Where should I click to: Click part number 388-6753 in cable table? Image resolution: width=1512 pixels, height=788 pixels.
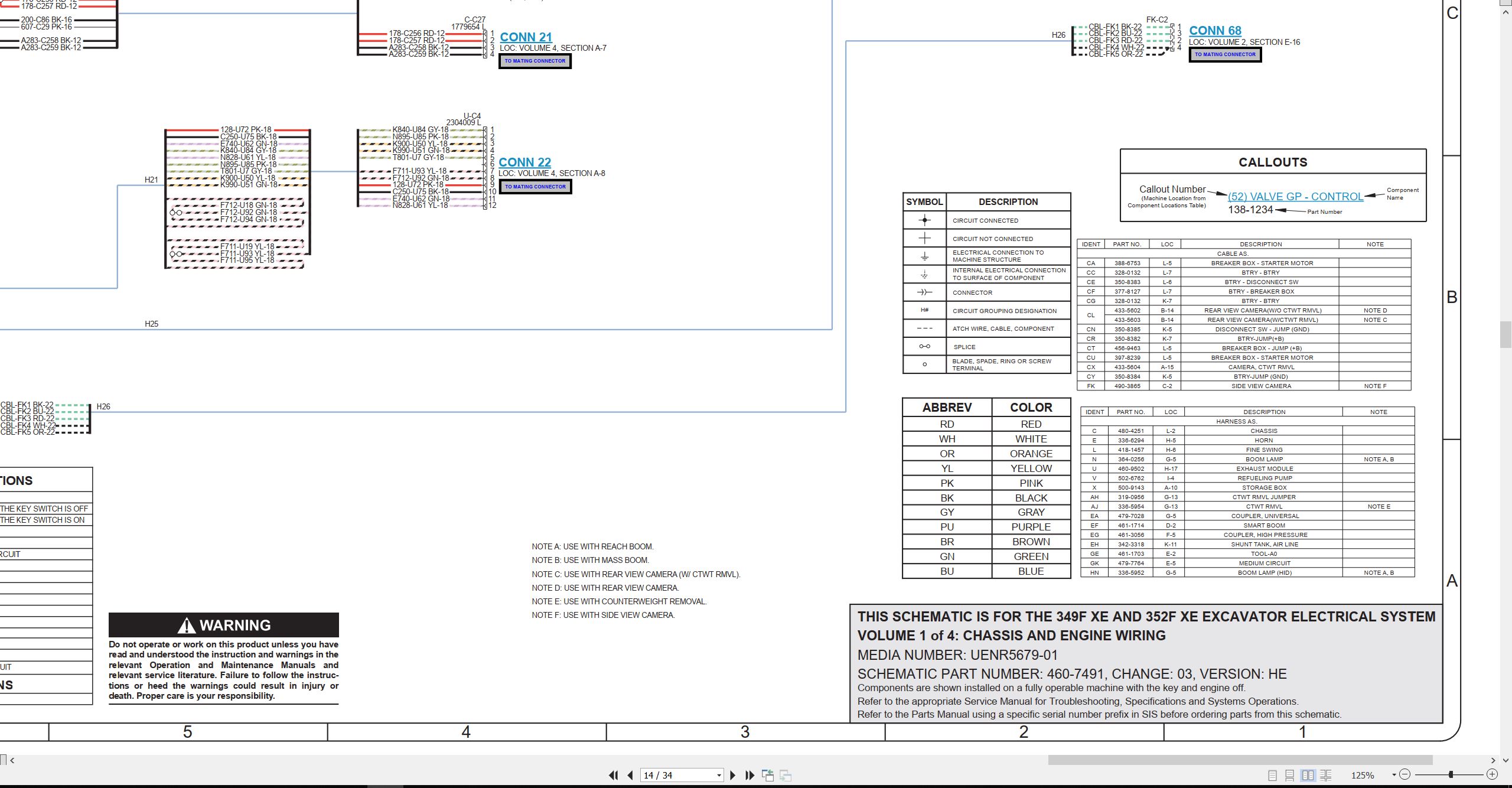(1127, 263)
